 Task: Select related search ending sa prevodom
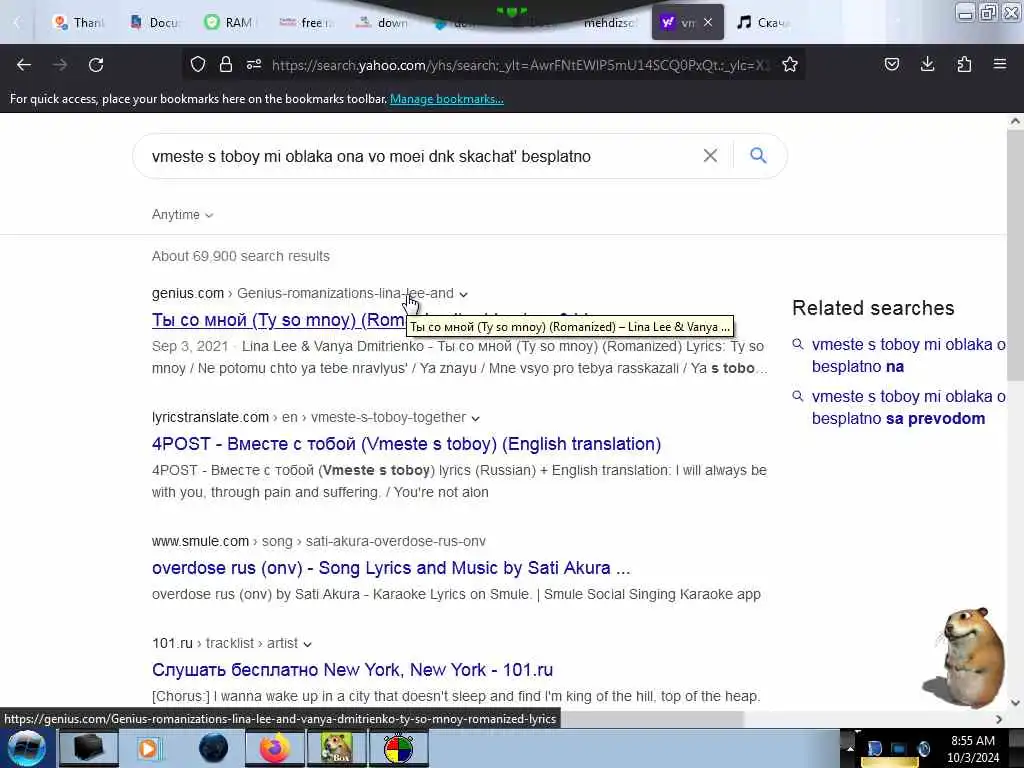pyautogui.click(x=908, y=408)
